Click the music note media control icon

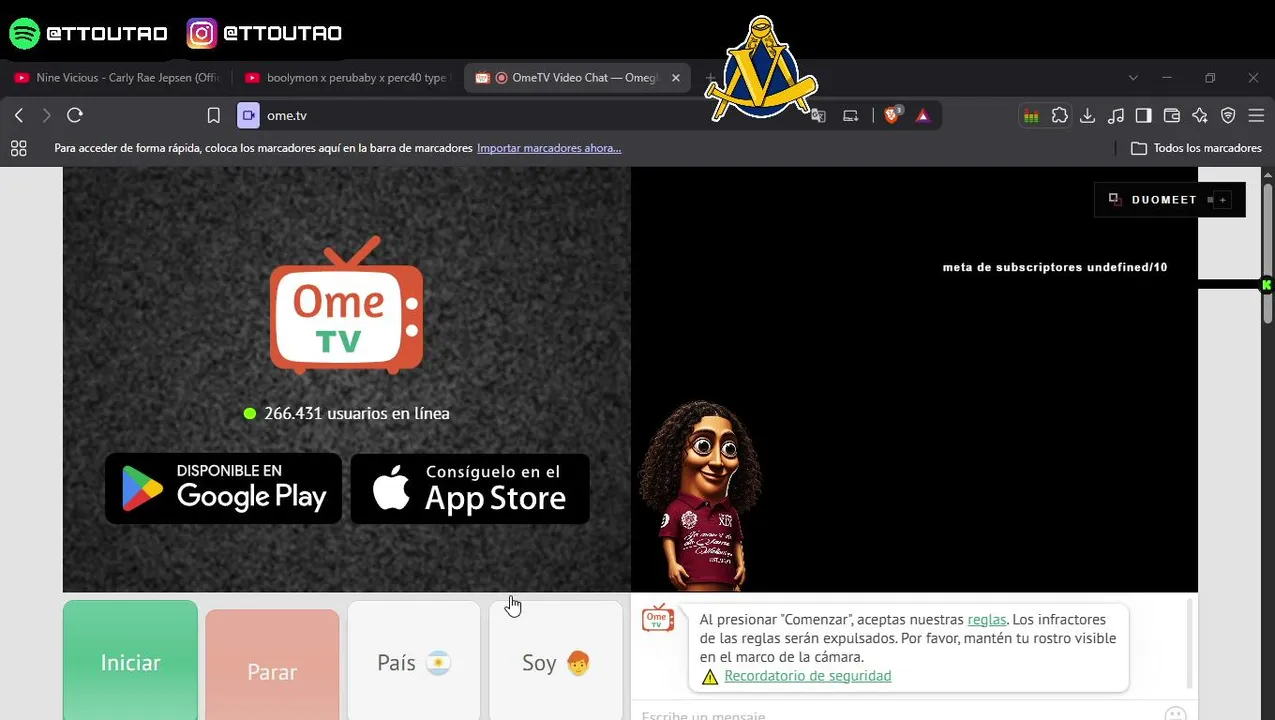click(1116, 116)
